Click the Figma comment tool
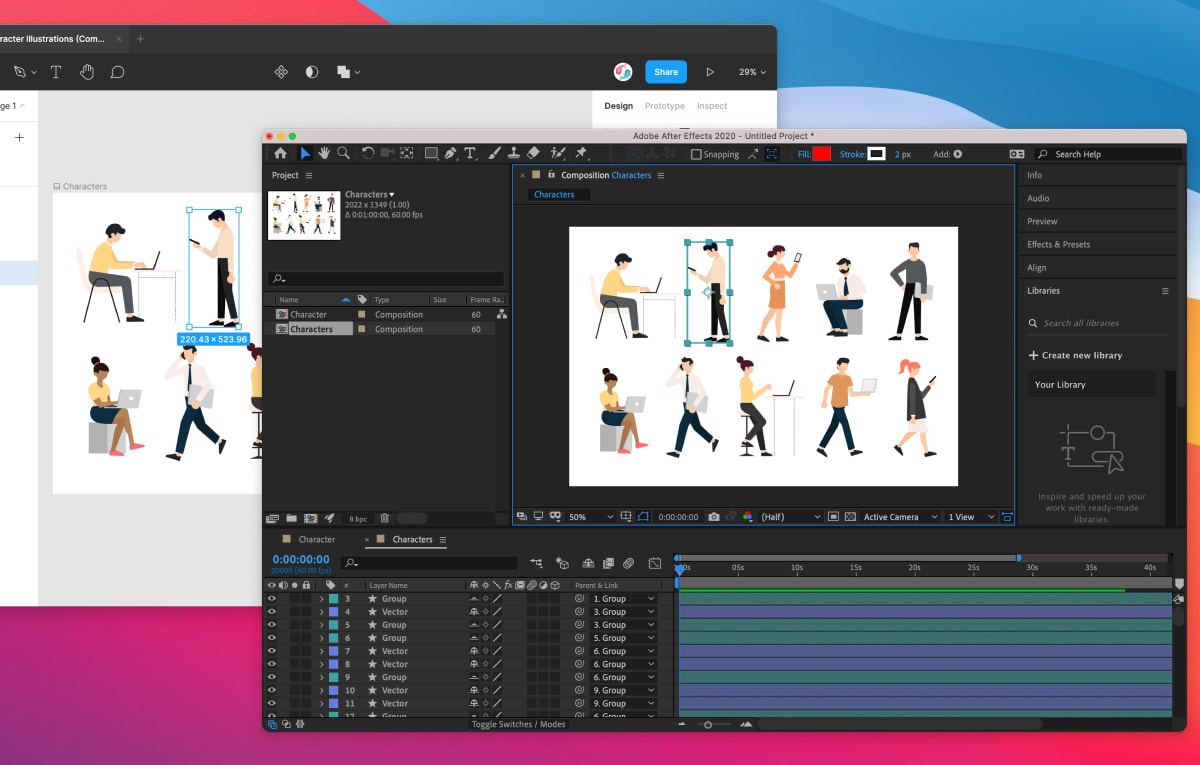This screenshot has width=1200, height=765. pos(117,72)
